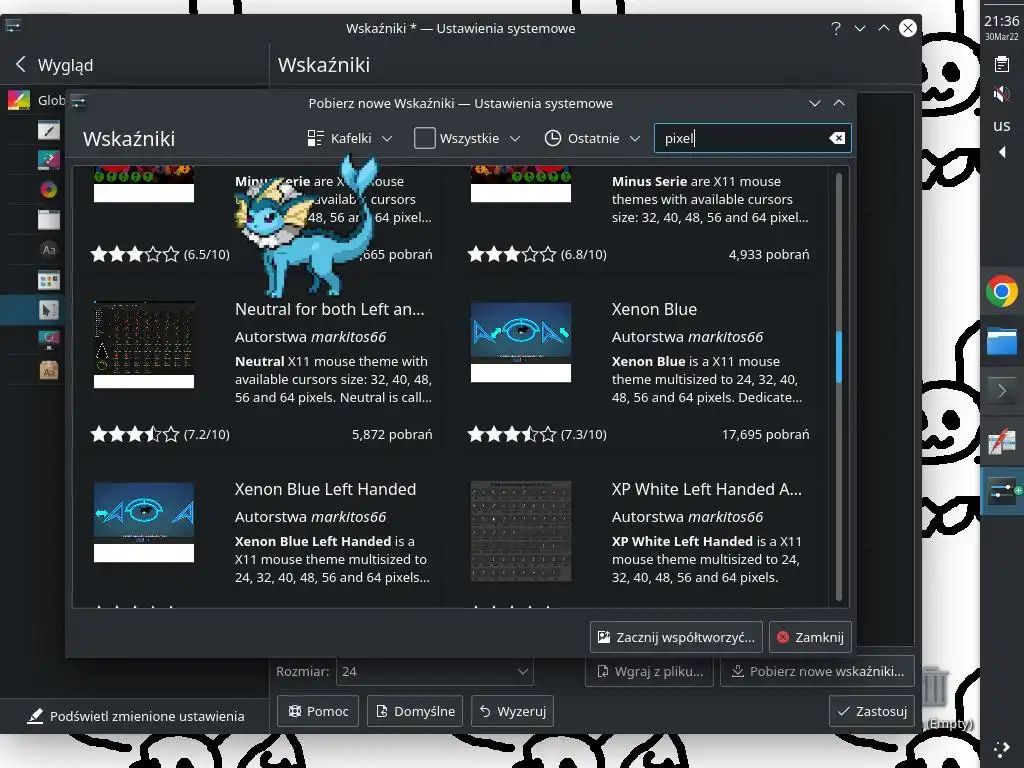1024x768 pixels.
Task: Open the Kafelki view mode dropdown
Action: [x=350, y=138]
